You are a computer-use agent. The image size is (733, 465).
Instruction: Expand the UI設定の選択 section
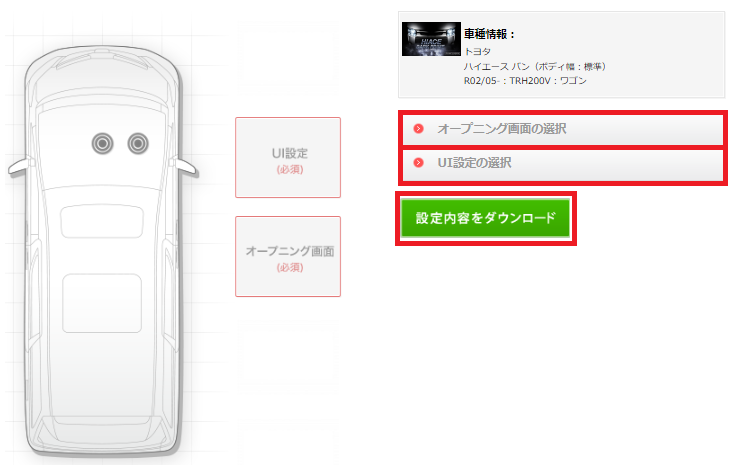tap(562, 163)
